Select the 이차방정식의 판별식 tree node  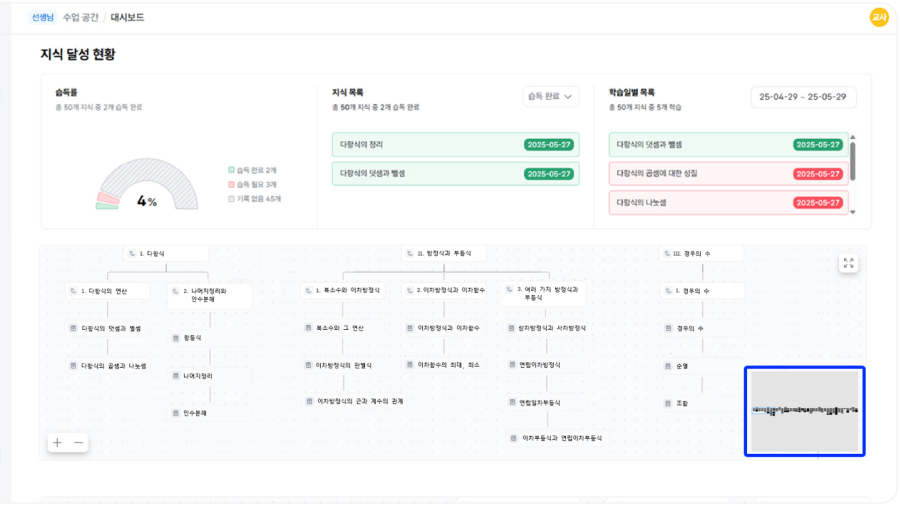344,365
